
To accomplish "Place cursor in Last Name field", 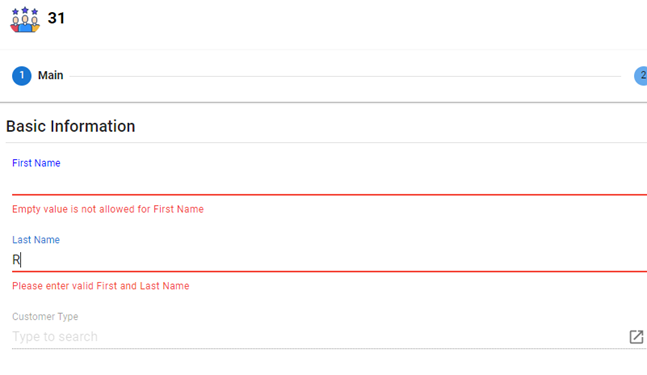I will pos(329,260).
